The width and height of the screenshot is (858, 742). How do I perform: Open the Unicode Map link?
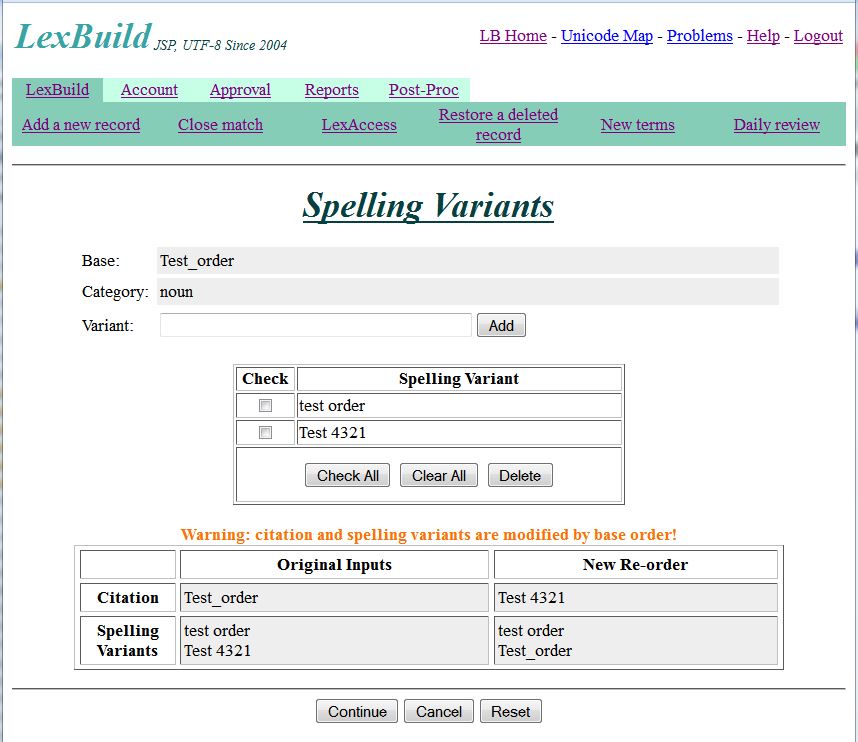607,36
